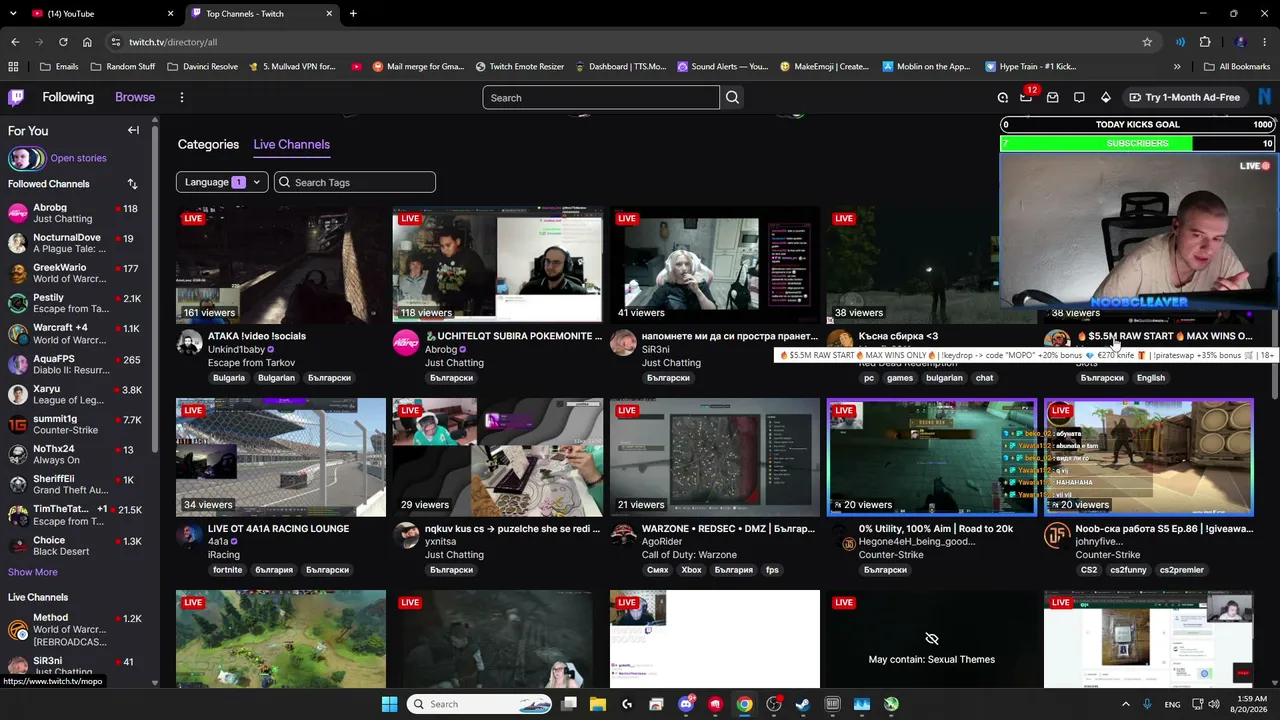Open the Get Bits diamond icon
The image size is (1280, 720).
(x=1105, y=97)
